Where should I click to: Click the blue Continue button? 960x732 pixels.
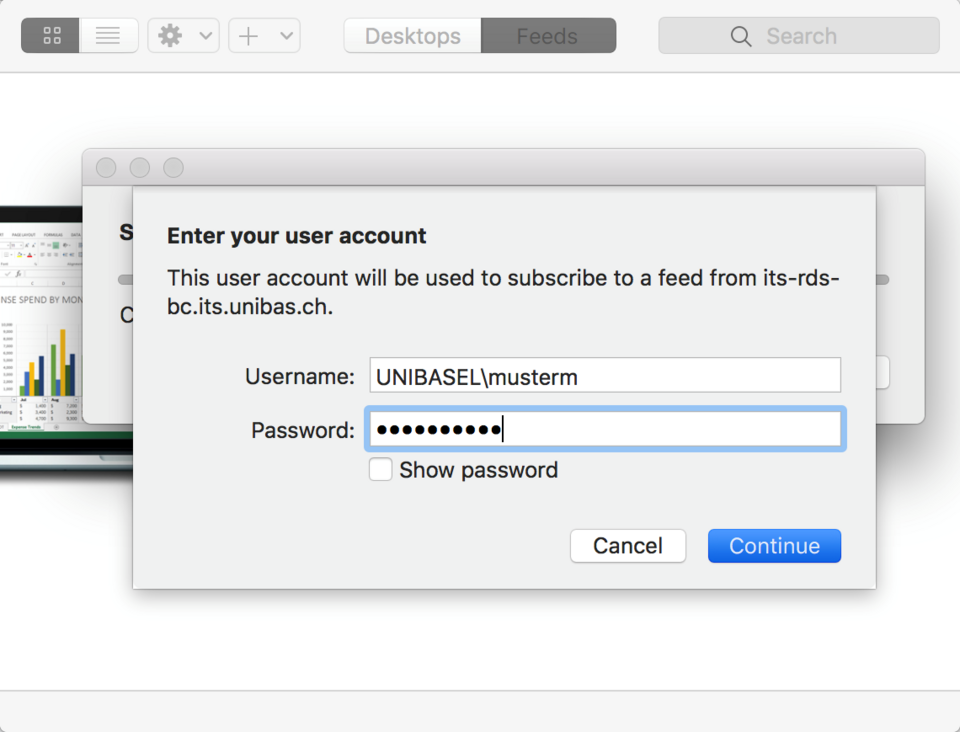coord(774,546)
